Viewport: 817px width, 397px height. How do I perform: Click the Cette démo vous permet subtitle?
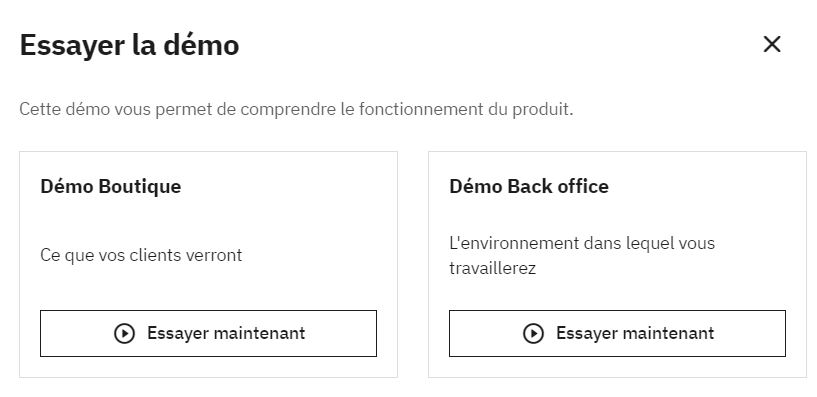click(296, 110)
